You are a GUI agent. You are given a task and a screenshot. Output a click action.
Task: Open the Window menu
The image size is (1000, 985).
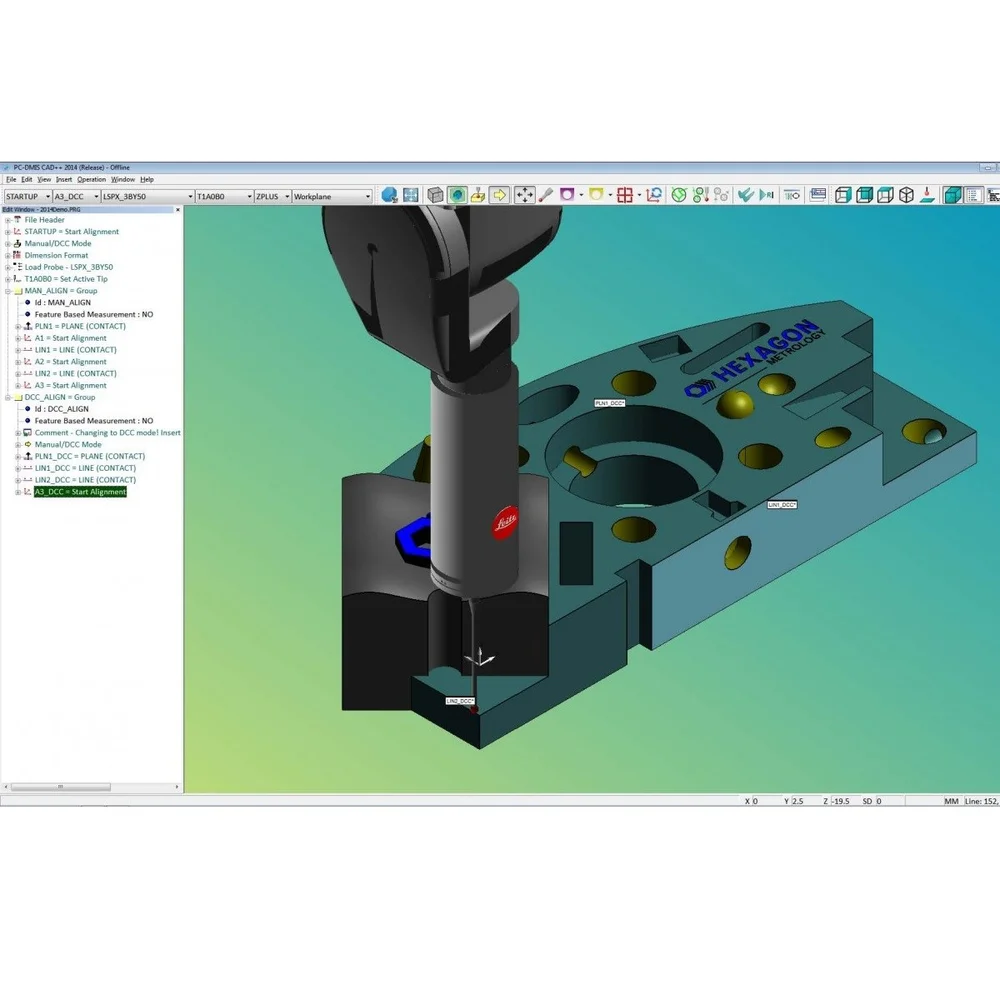(x=122, y=180)
